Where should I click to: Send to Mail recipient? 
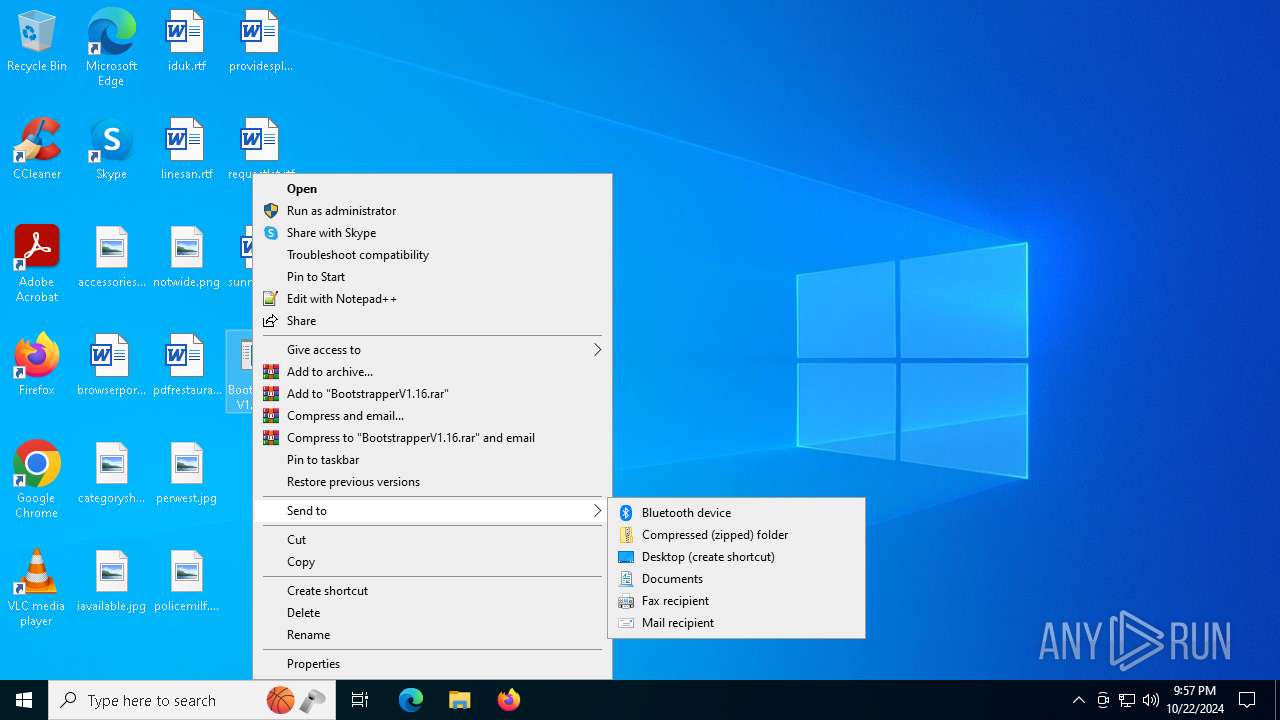click(737, 623)
